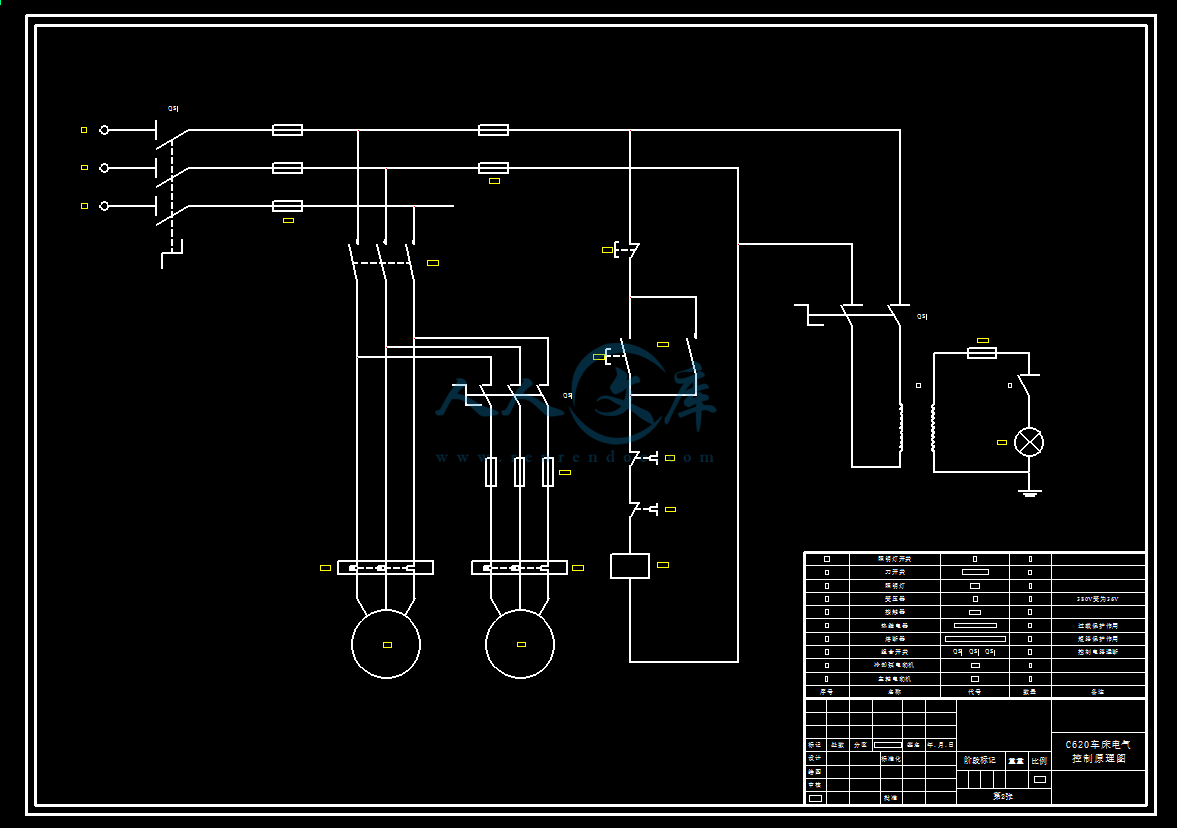Viewport: 1177px width, 828px height.
Task: Select the 设计 cell in title block
Action: [x=814, y=758]
